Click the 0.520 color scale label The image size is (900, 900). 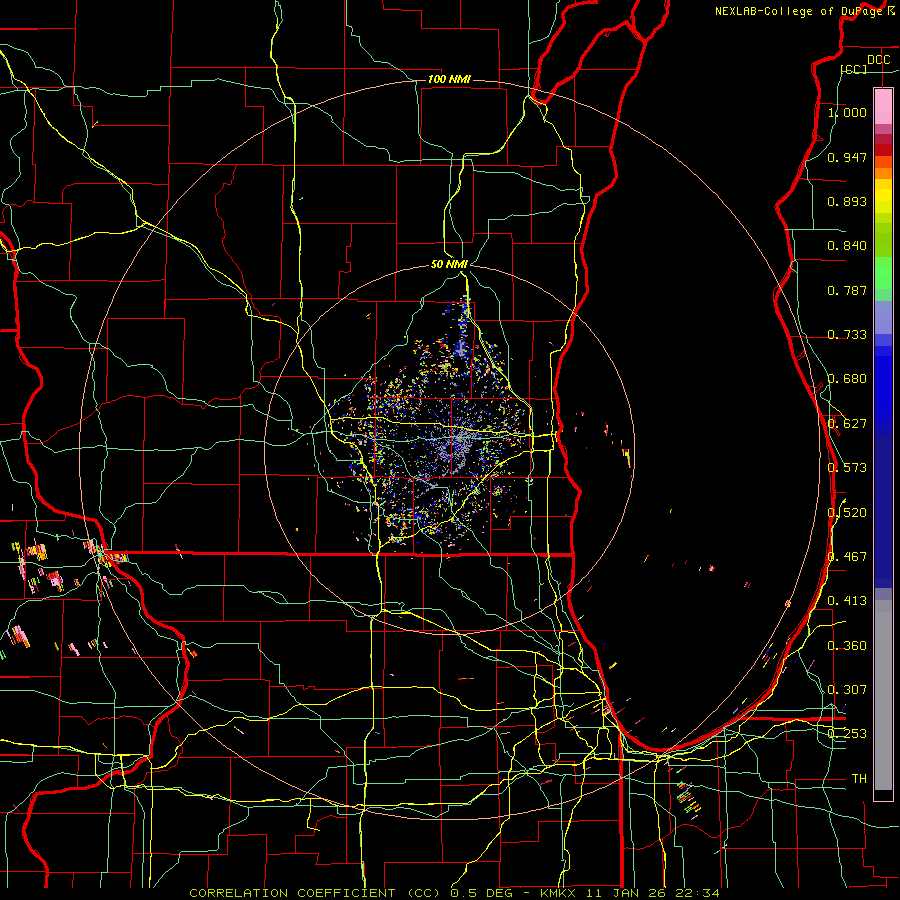[847, 511]
